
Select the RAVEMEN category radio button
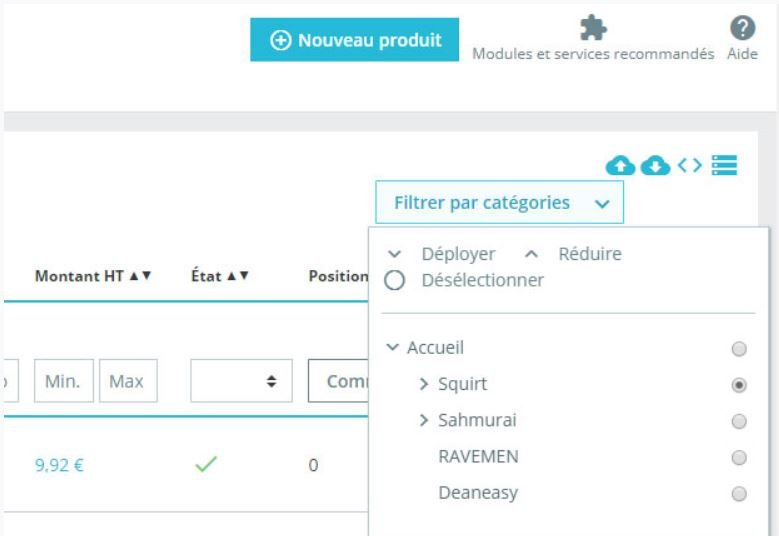739,457
